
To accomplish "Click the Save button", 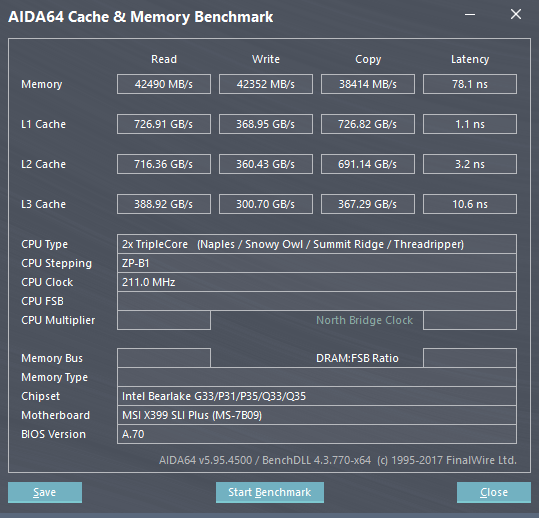I will point(45,492).
